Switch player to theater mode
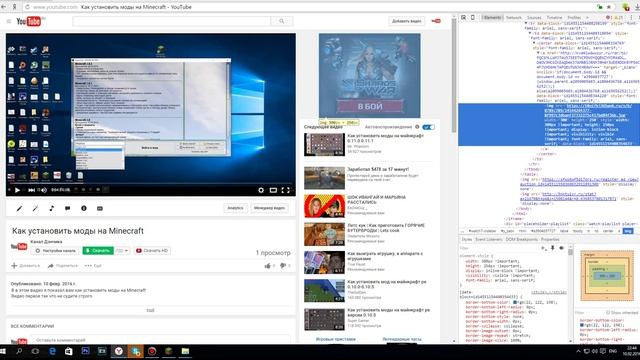The image size is (640, 360). (273, 190)
